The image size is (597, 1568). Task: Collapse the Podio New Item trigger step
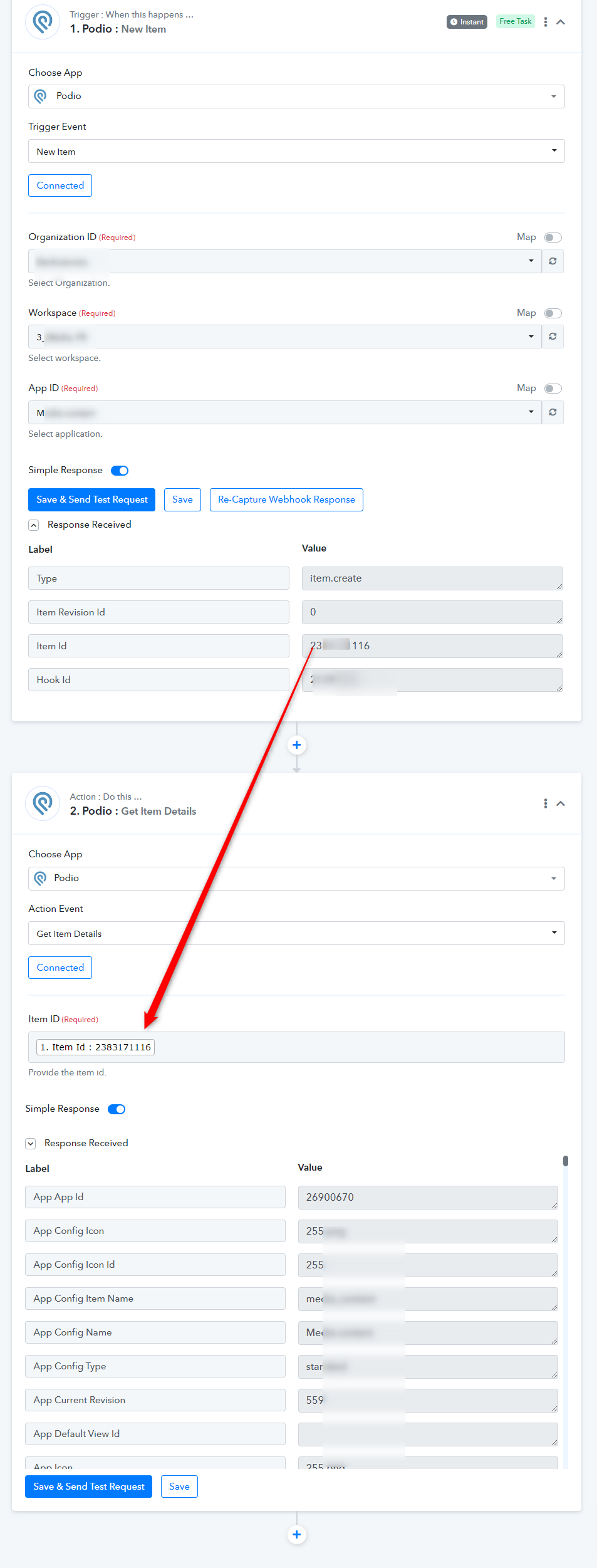(x=561, y=22)
